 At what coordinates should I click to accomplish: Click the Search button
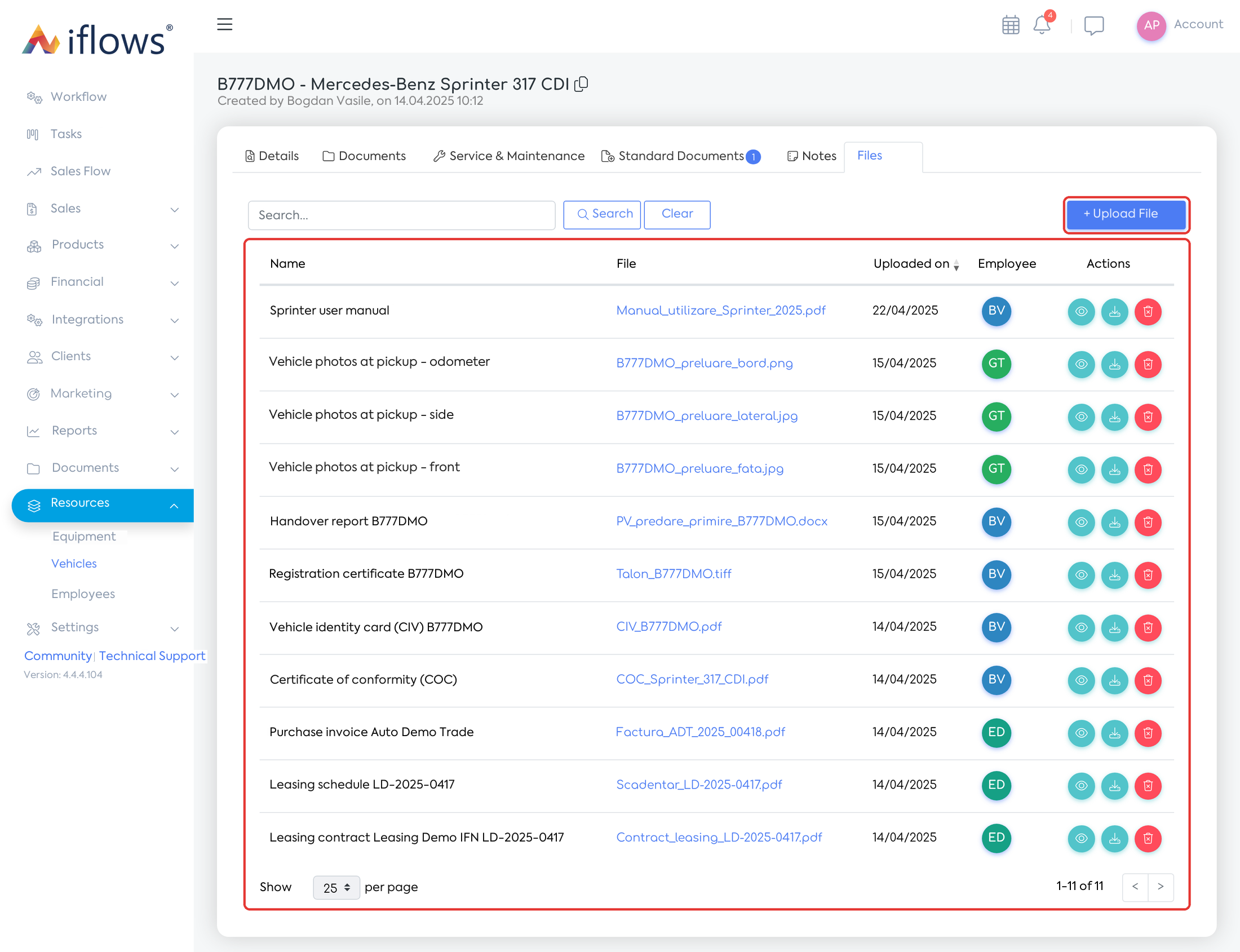[x=602, y=214]
